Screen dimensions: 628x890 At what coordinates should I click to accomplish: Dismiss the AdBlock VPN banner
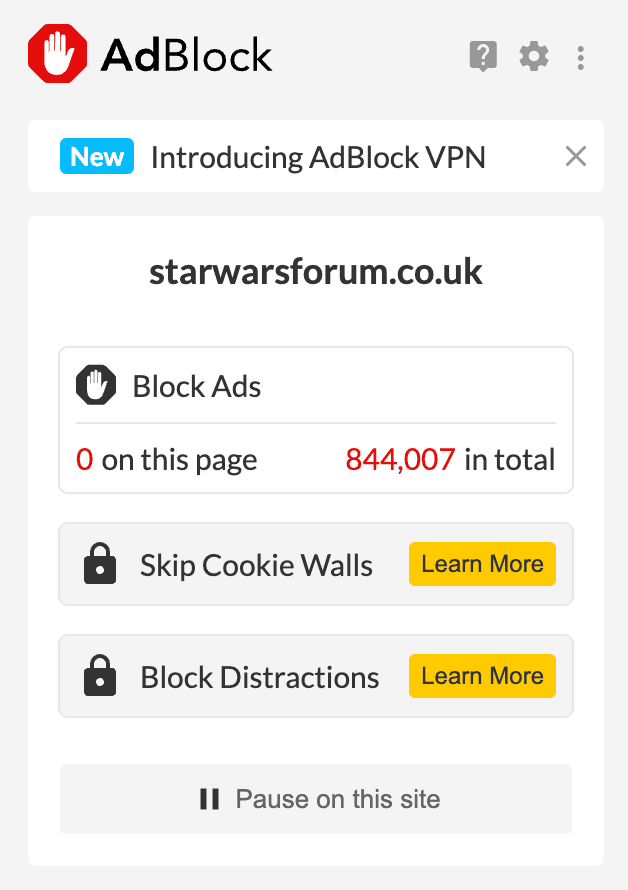[576, 156]
